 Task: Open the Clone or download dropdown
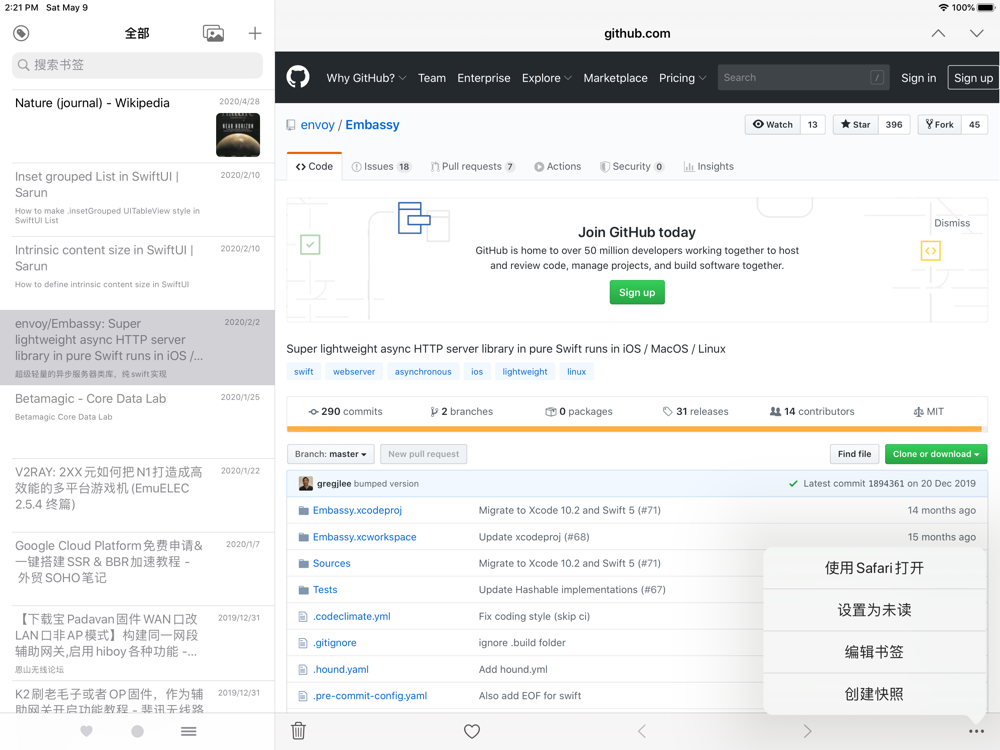point(936,454)
